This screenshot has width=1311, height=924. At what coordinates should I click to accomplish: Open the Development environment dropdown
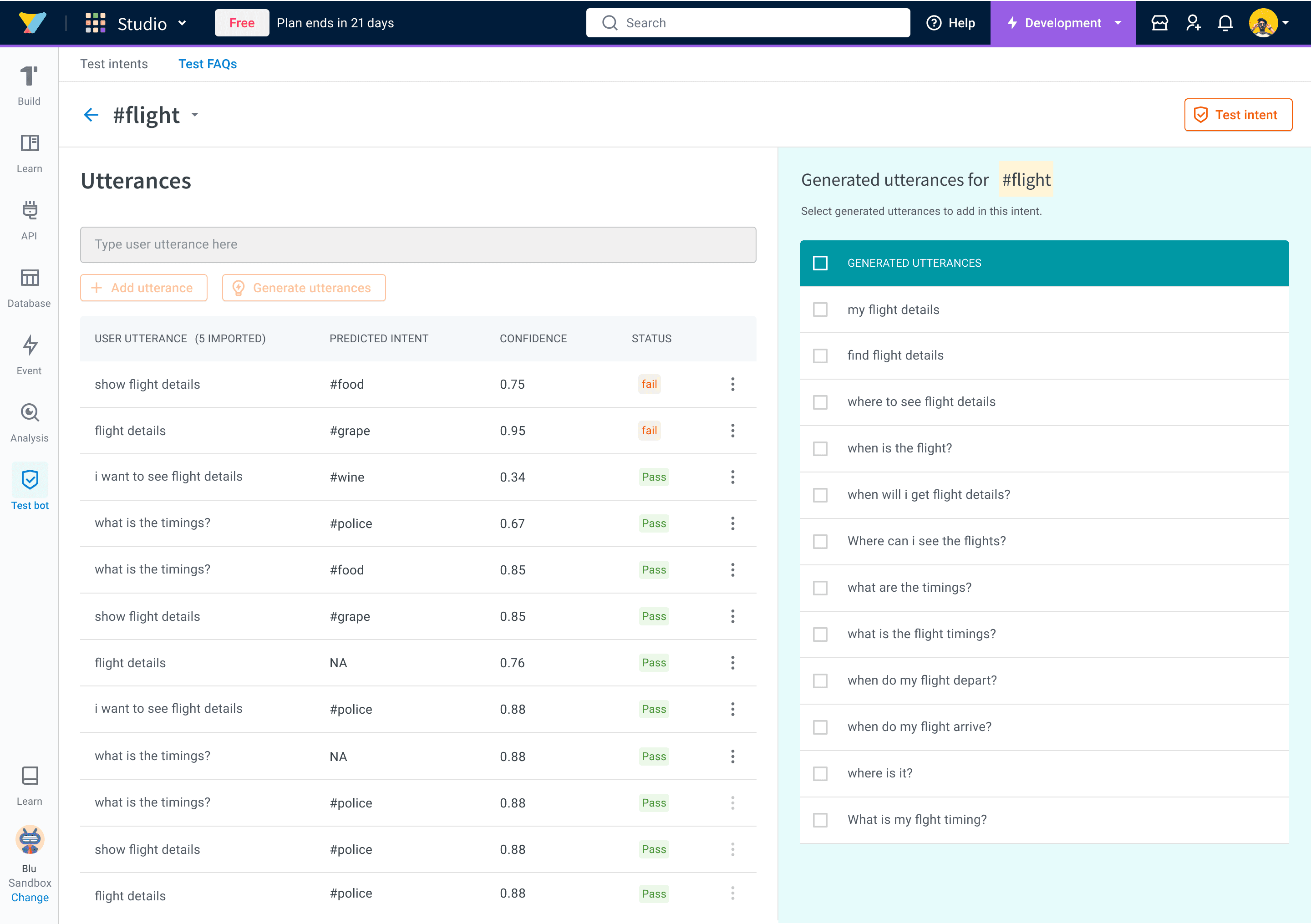pos(1062,23)
